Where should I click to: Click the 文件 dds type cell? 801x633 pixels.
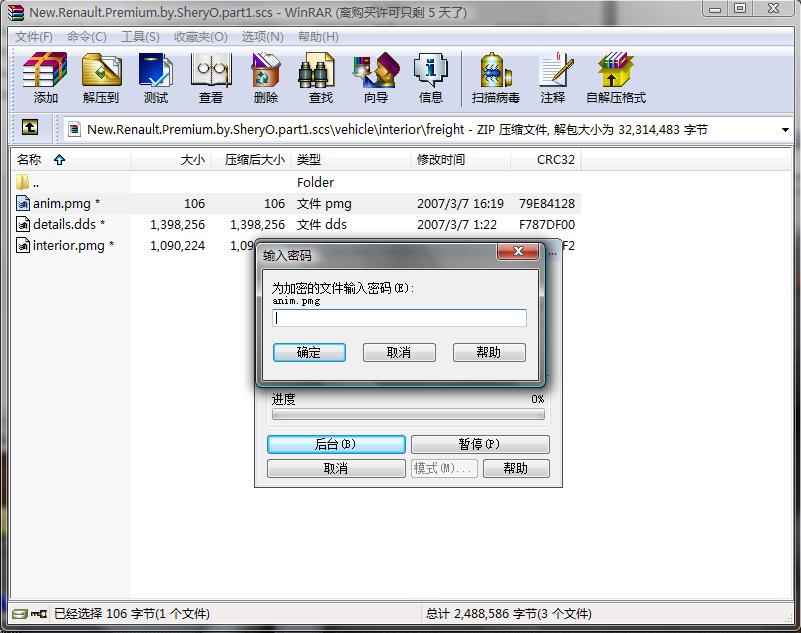pyautogui.click(x=322, y=224)
